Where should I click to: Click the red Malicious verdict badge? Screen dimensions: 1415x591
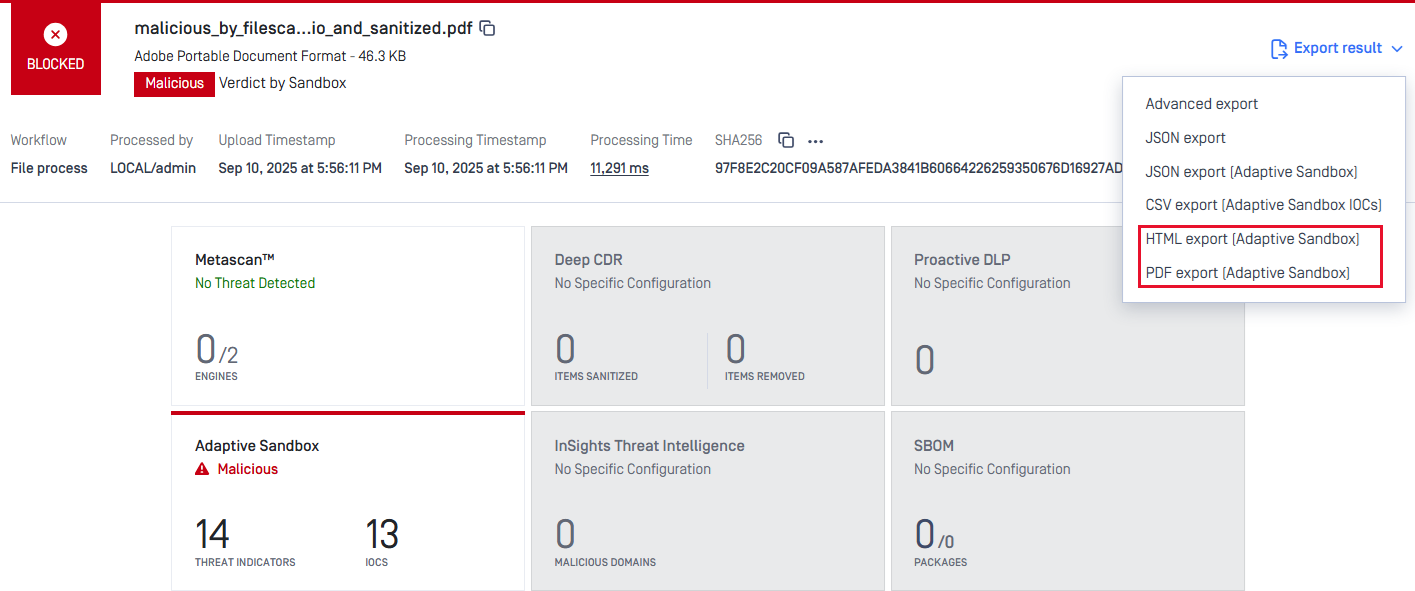(x=174, y=84)
